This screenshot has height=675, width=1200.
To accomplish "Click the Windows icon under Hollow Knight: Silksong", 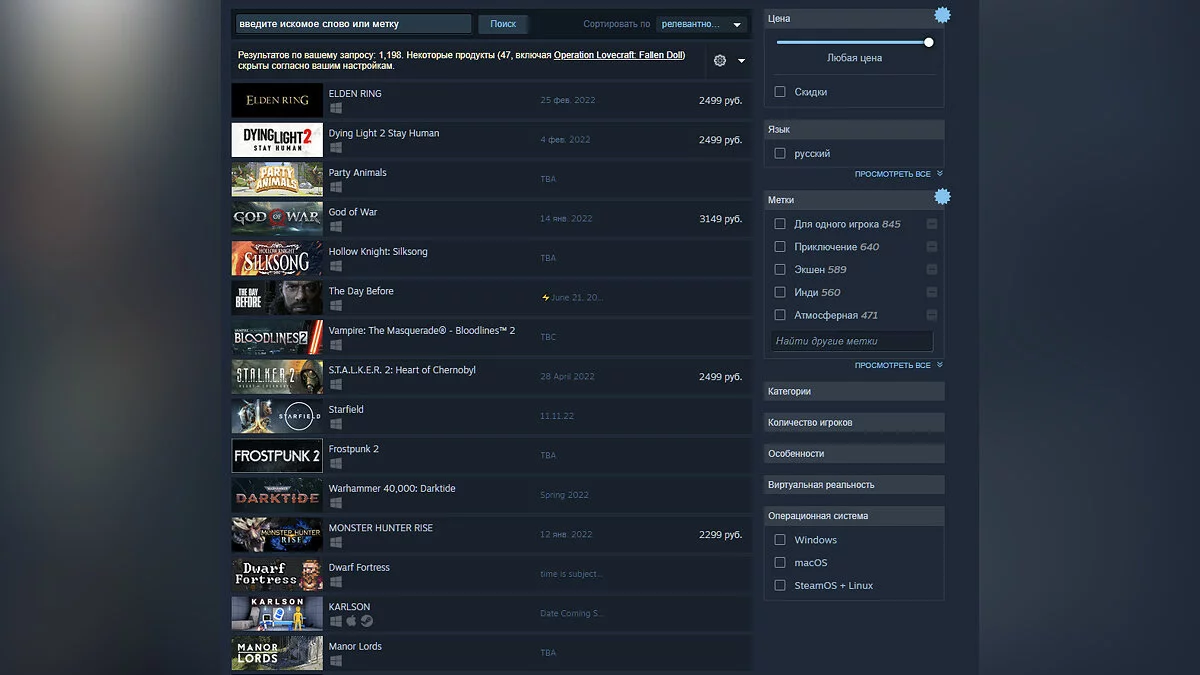I will (336, 266).
